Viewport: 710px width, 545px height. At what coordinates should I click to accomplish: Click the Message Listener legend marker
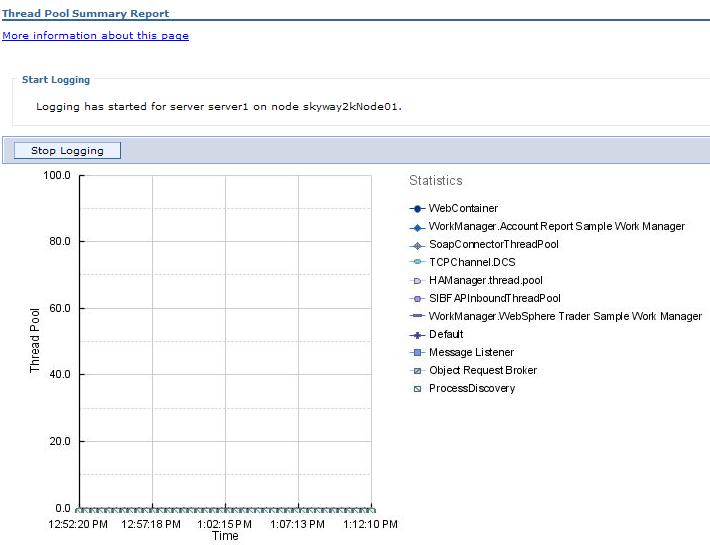417,352
